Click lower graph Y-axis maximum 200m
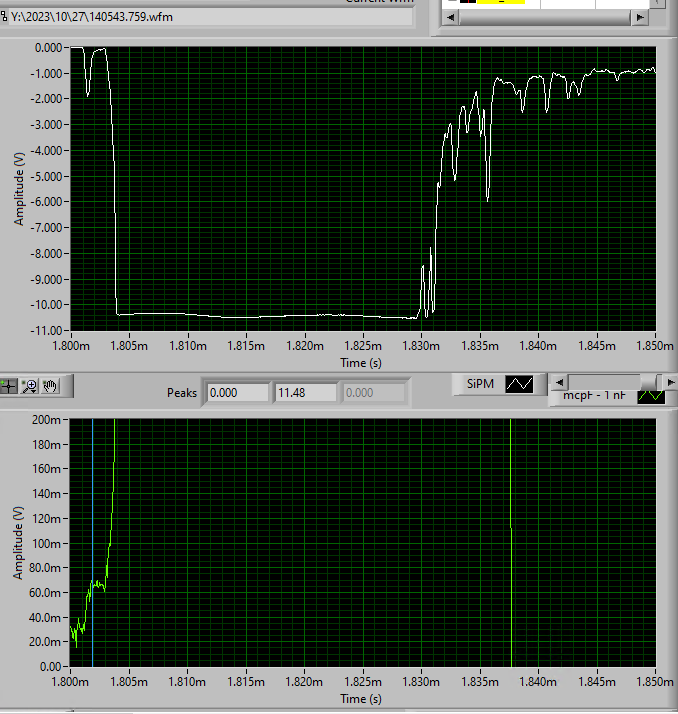 [46, 419]
